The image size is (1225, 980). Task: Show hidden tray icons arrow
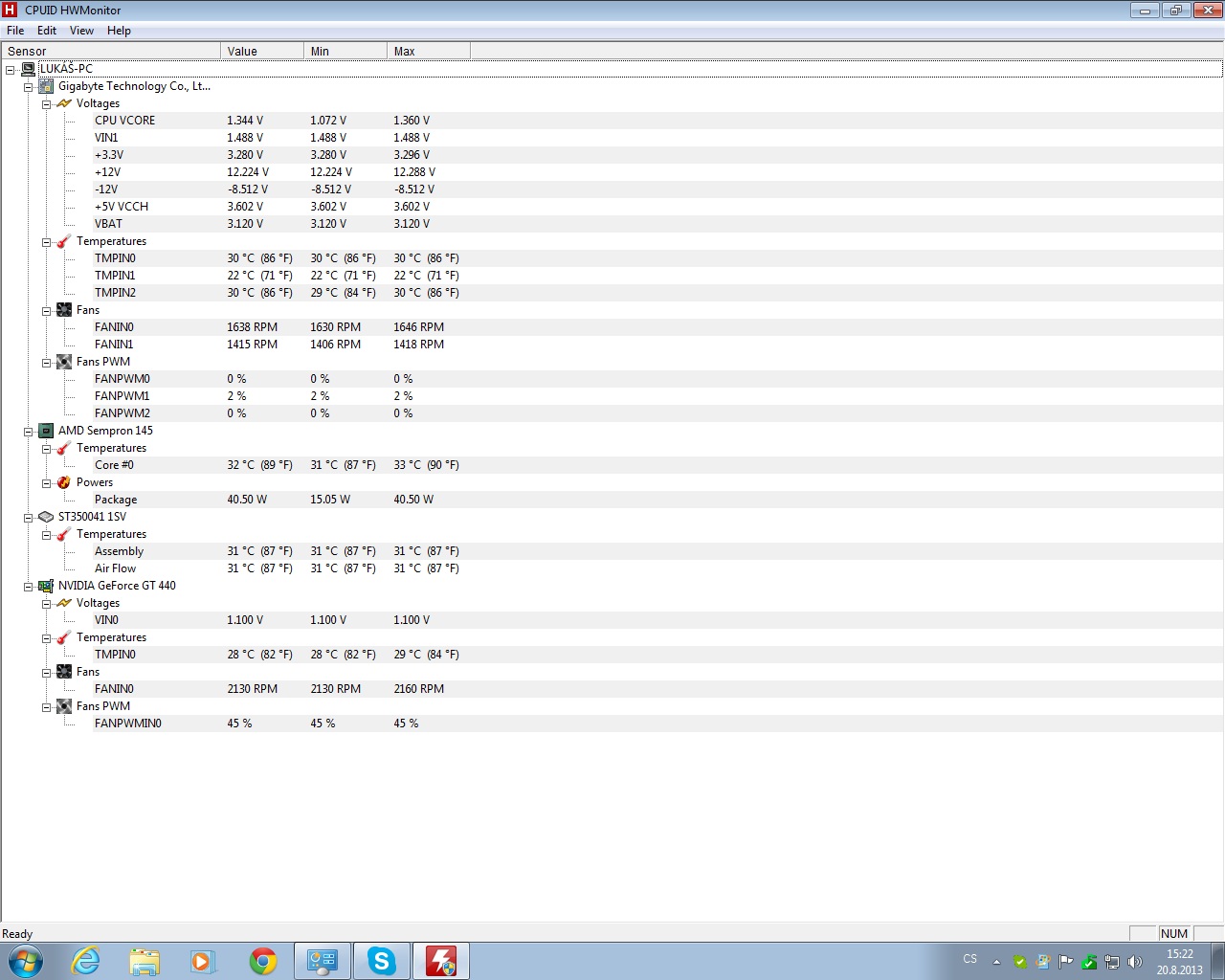[996, 962]
